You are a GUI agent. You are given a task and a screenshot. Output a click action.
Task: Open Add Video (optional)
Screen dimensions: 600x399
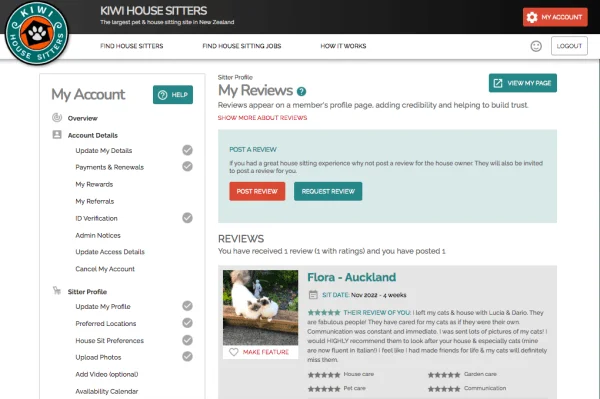[107, 374]
